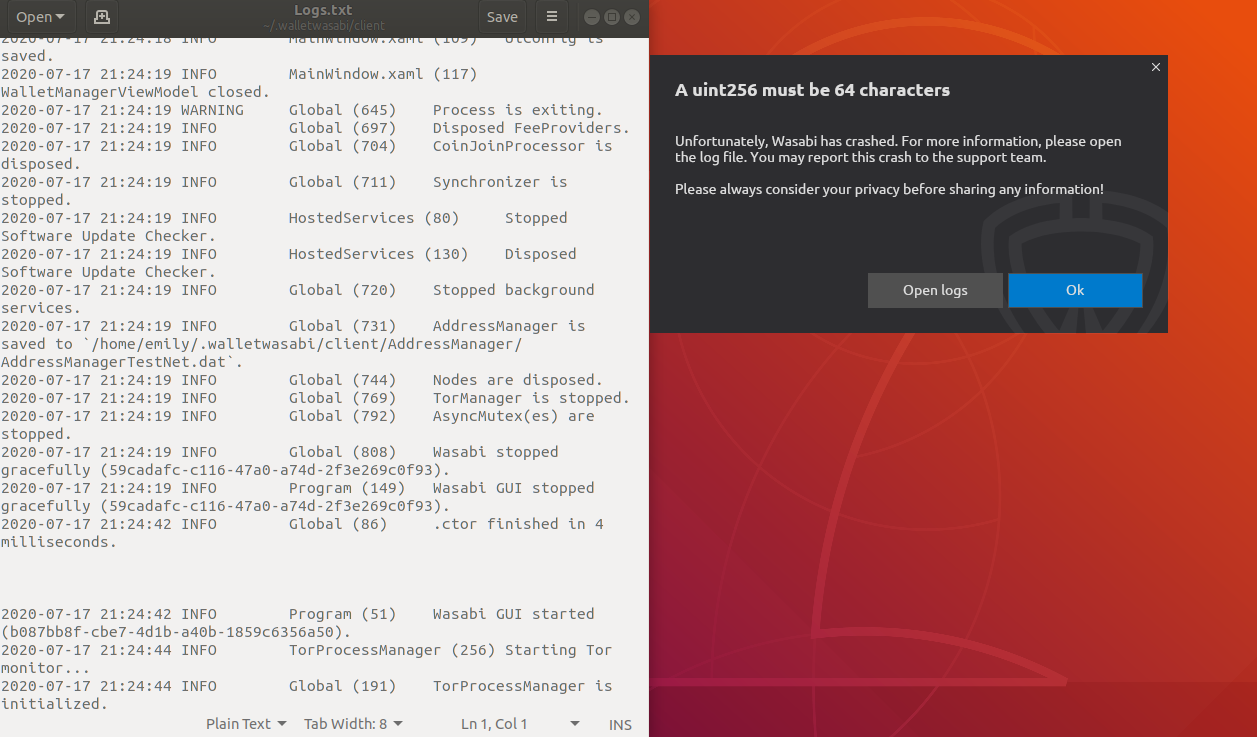This screenshot has width=1257, height=737.
Task: Maximize the gedit window
Action: coord(612,17)
